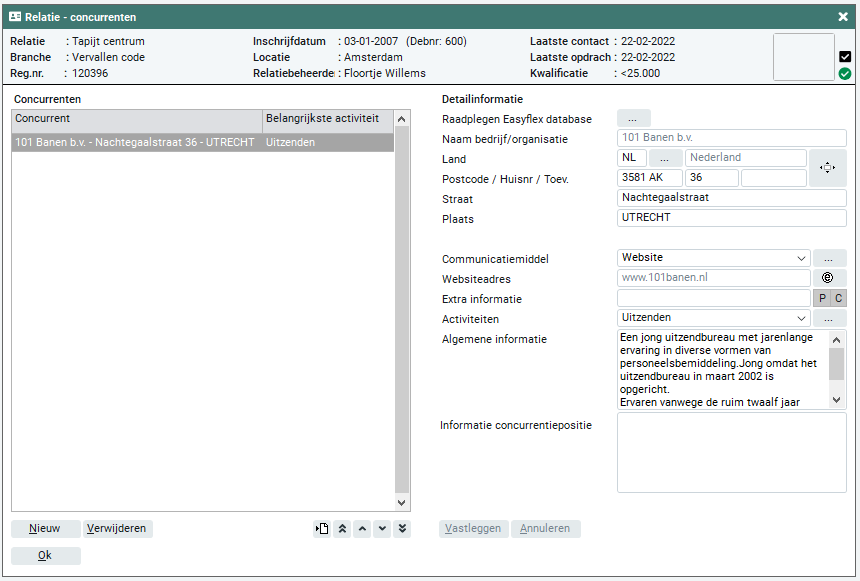Click the Informatie concurrentiepositie text field
The height and width of the screenshot is (581, 860).
click(731, 453)
